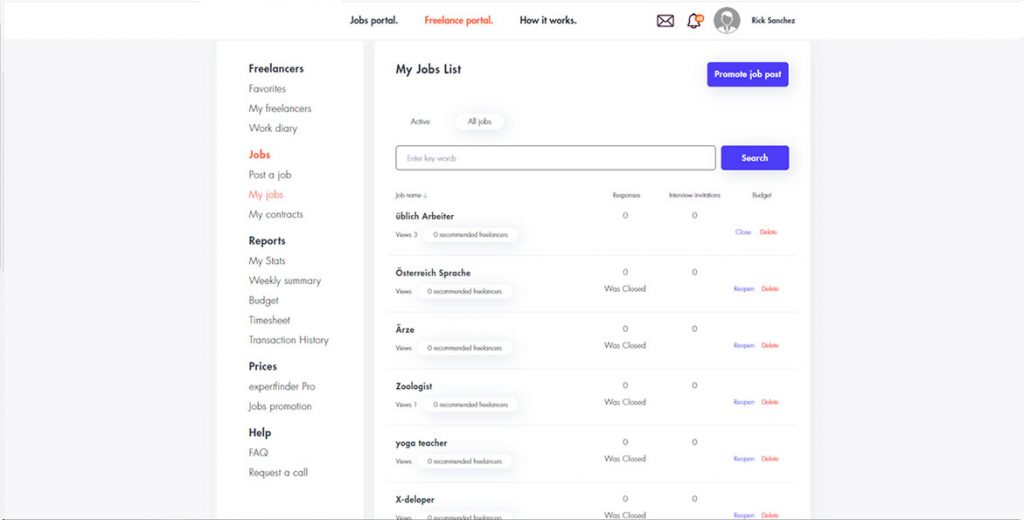Go to How it works page

548,20
